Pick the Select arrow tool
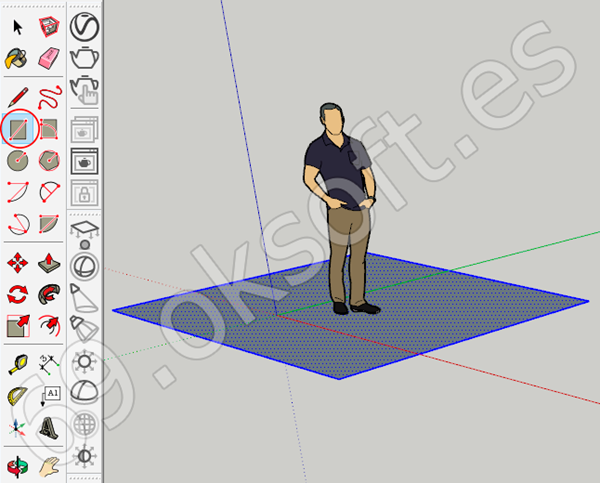The image size is (600, 483). [18, 27]
